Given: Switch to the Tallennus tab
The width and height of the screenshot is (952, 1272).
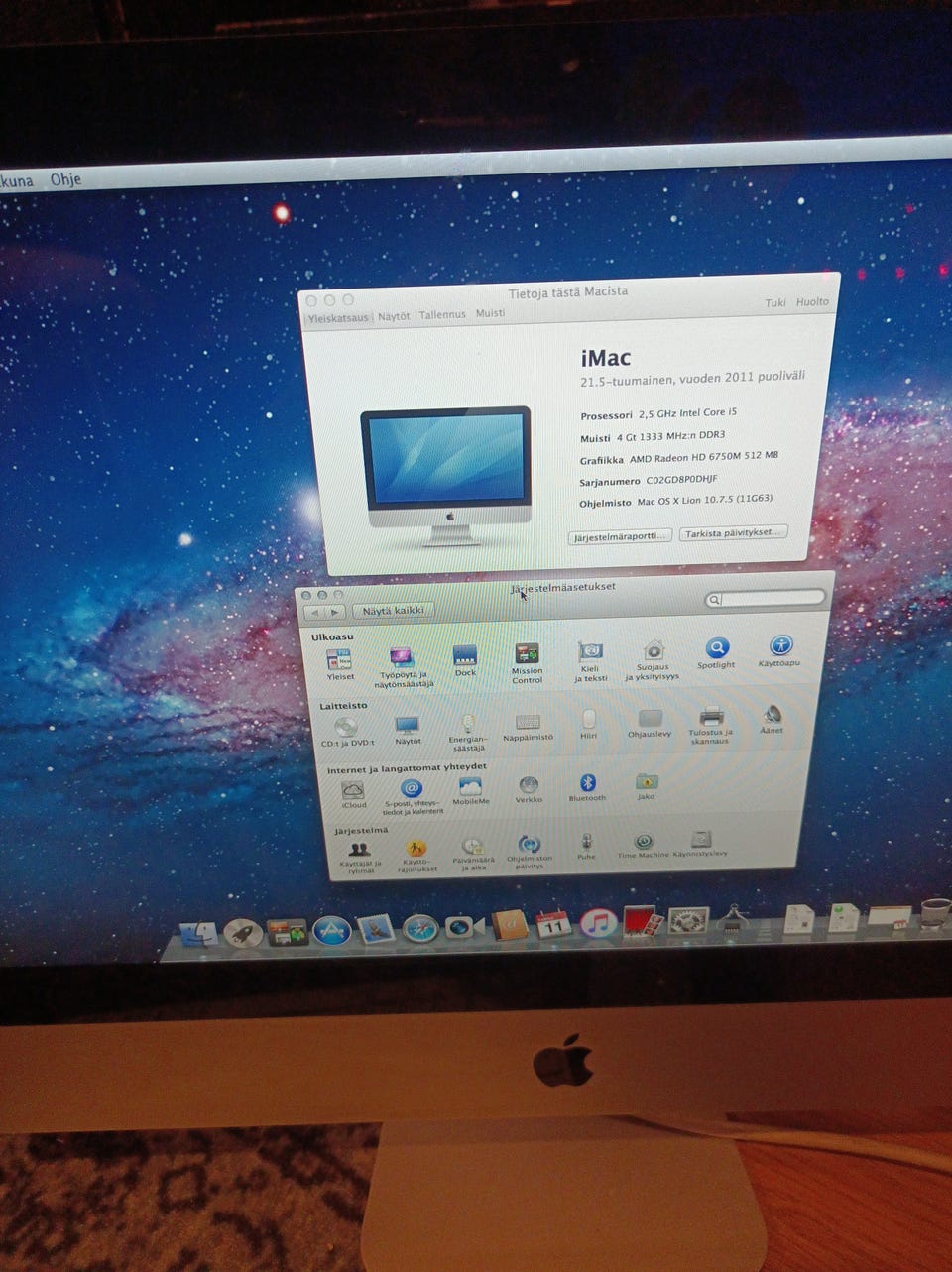Looking at the screenshot, I should tap(442, 314).
